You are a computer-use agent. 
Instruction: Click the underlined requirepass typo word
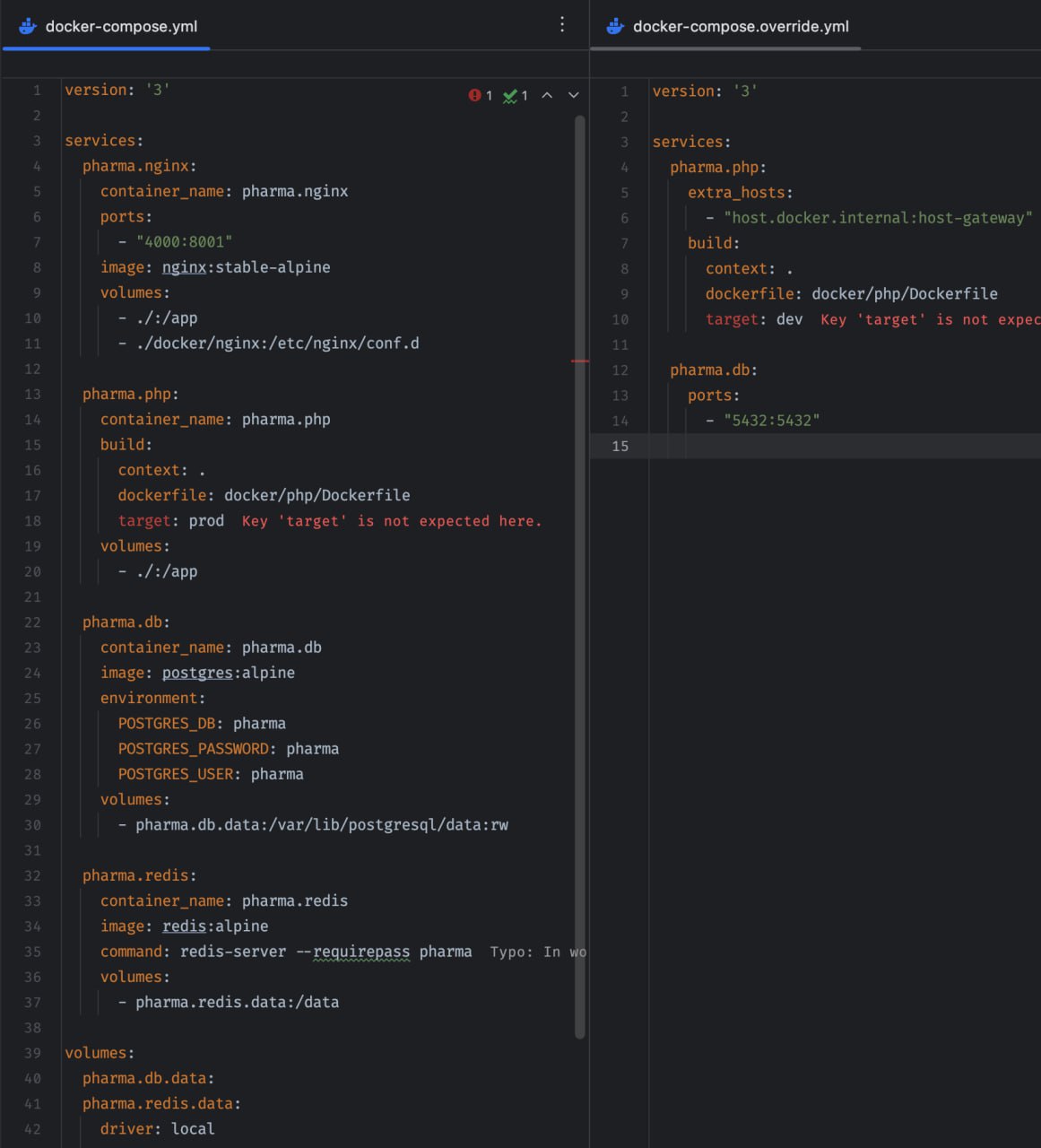tap(361, 951)
